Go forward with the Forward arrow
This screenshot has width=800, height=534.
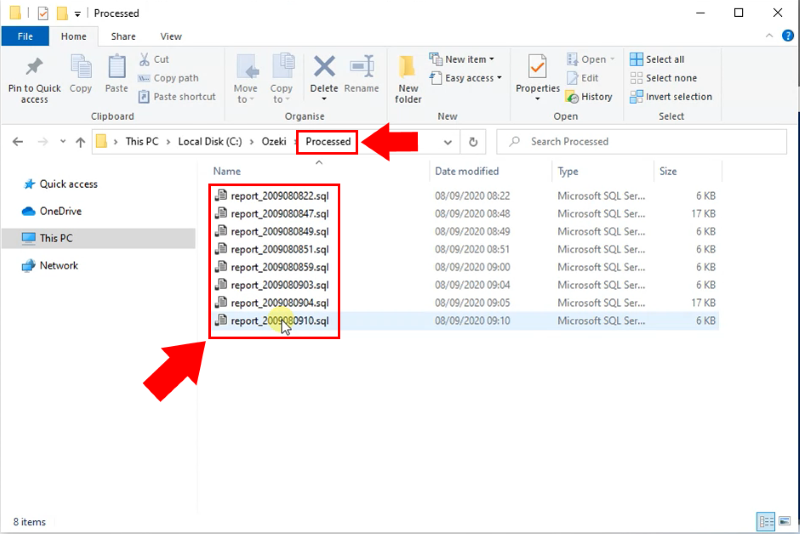pos(43,141)
